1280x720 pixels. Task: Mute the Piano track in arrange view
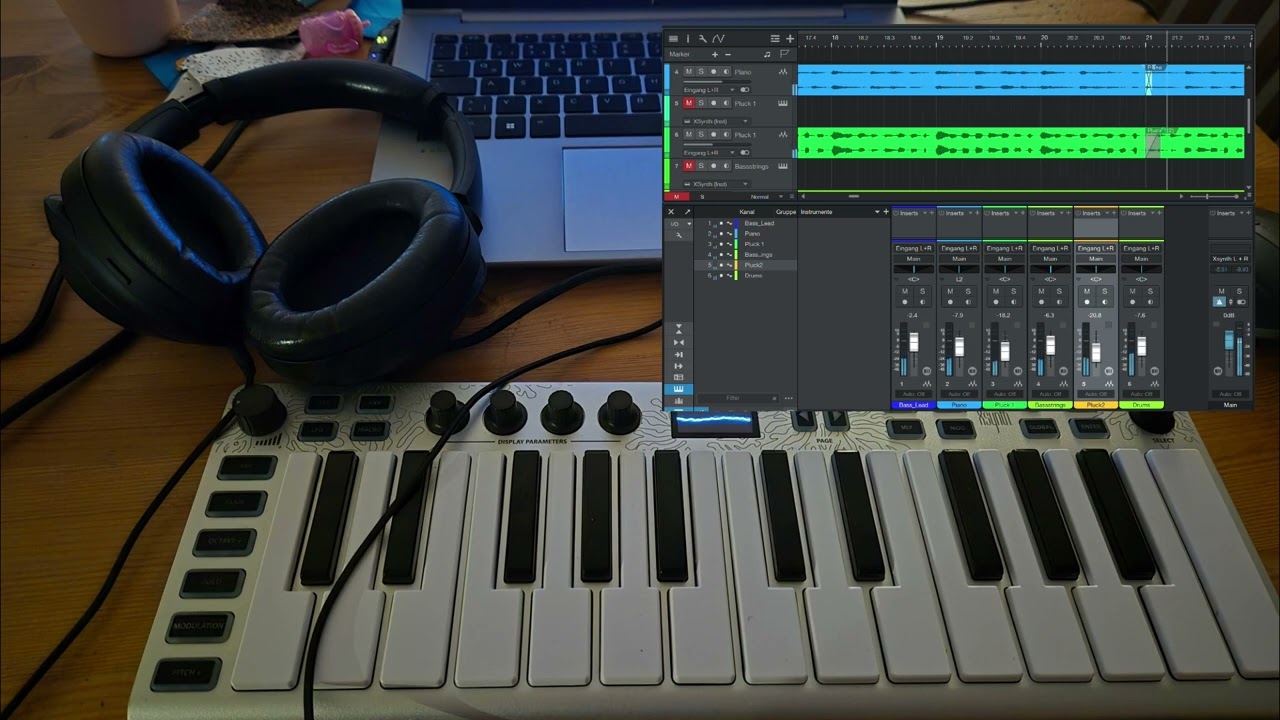click(x=689, y=72)
